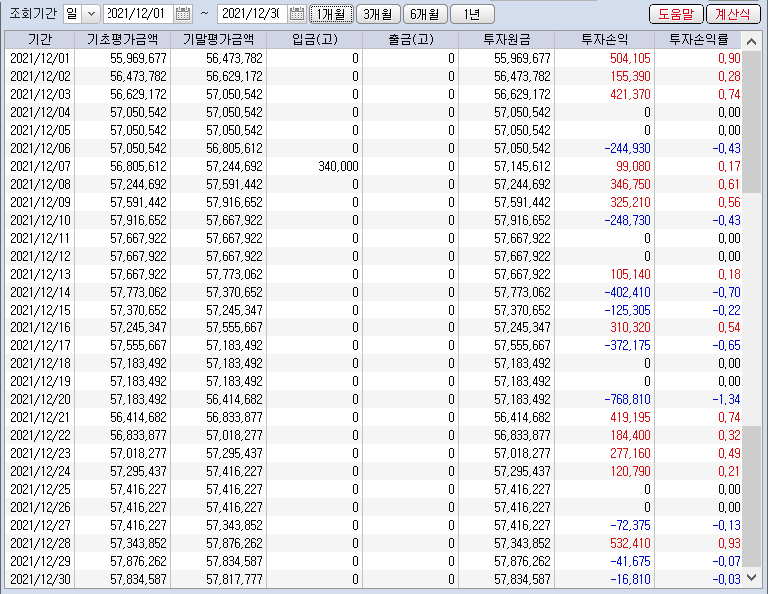Sort by the 기초평가금액 column header
Viewport: 769px width, 594px height.
pos(123,39)
